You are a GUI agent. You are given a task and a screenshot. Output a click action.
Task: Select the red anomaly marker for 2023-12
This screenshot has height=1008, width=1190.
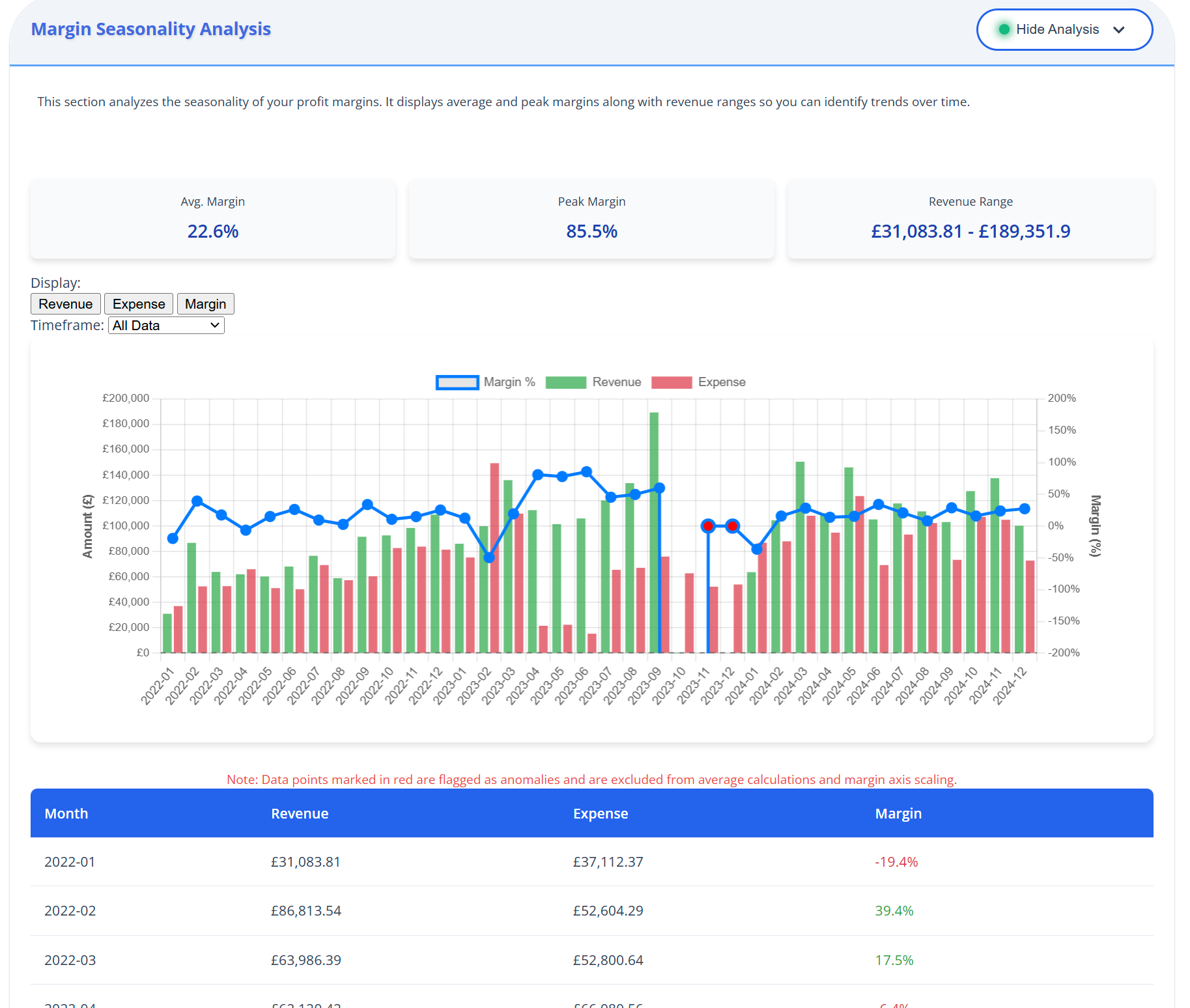733,526
